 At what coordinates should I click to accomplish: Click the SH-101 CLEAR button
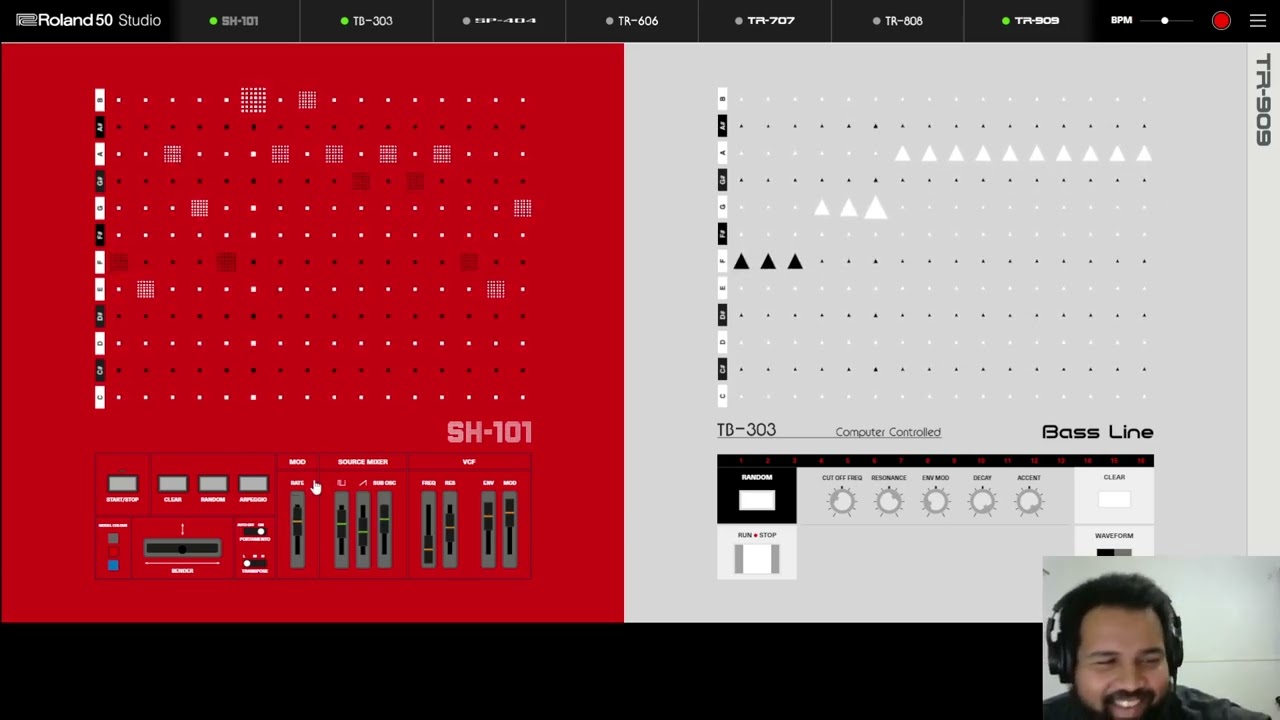point(173,484)
